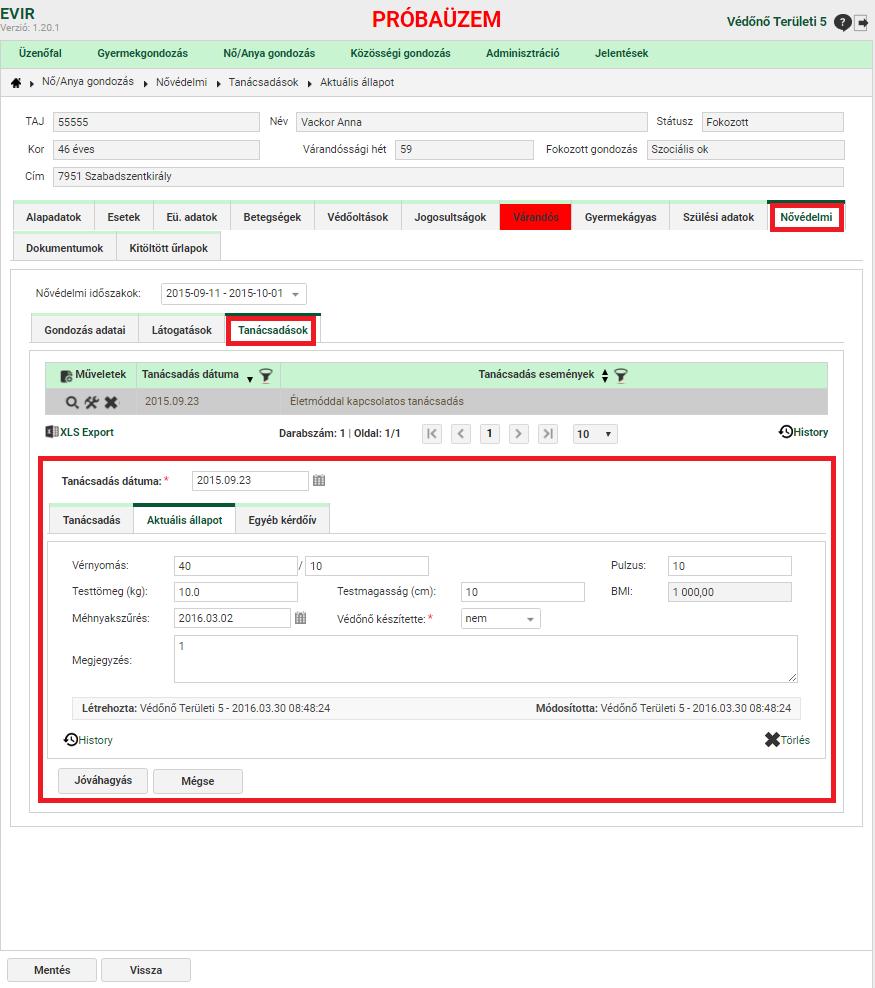Jump to last table page
The image size is (875, 988).
(547, 434)
